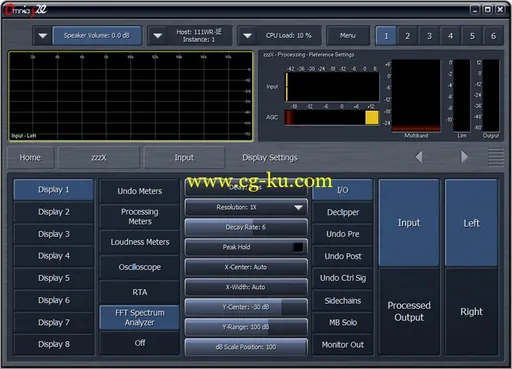
Task: Toggle the Peak Hold checkbox
Action: pyautogui.click(x=298, y=247)
